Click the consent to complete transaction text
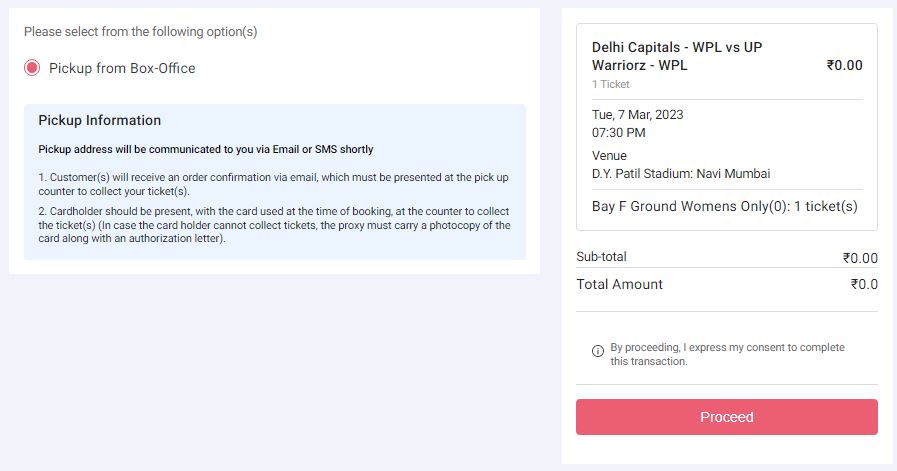897x471 pixels. (x=727, y=354)
